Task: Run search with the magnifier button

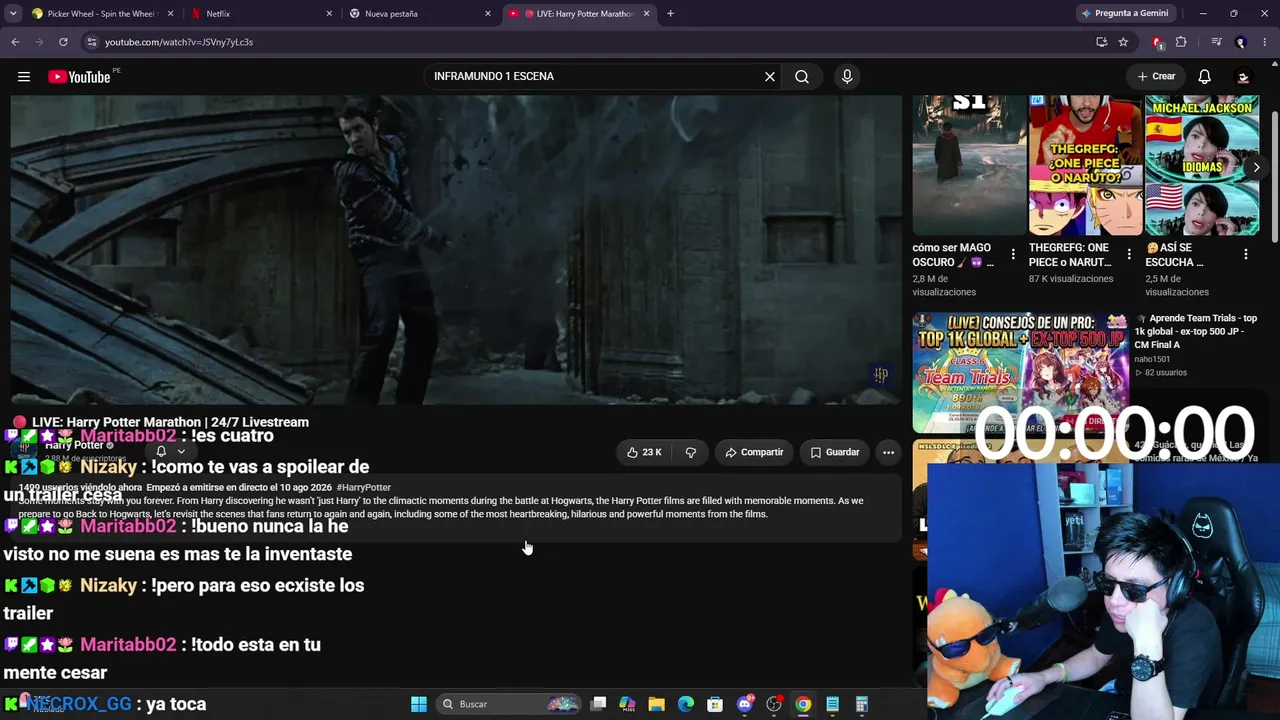Action: pos(802,77)
